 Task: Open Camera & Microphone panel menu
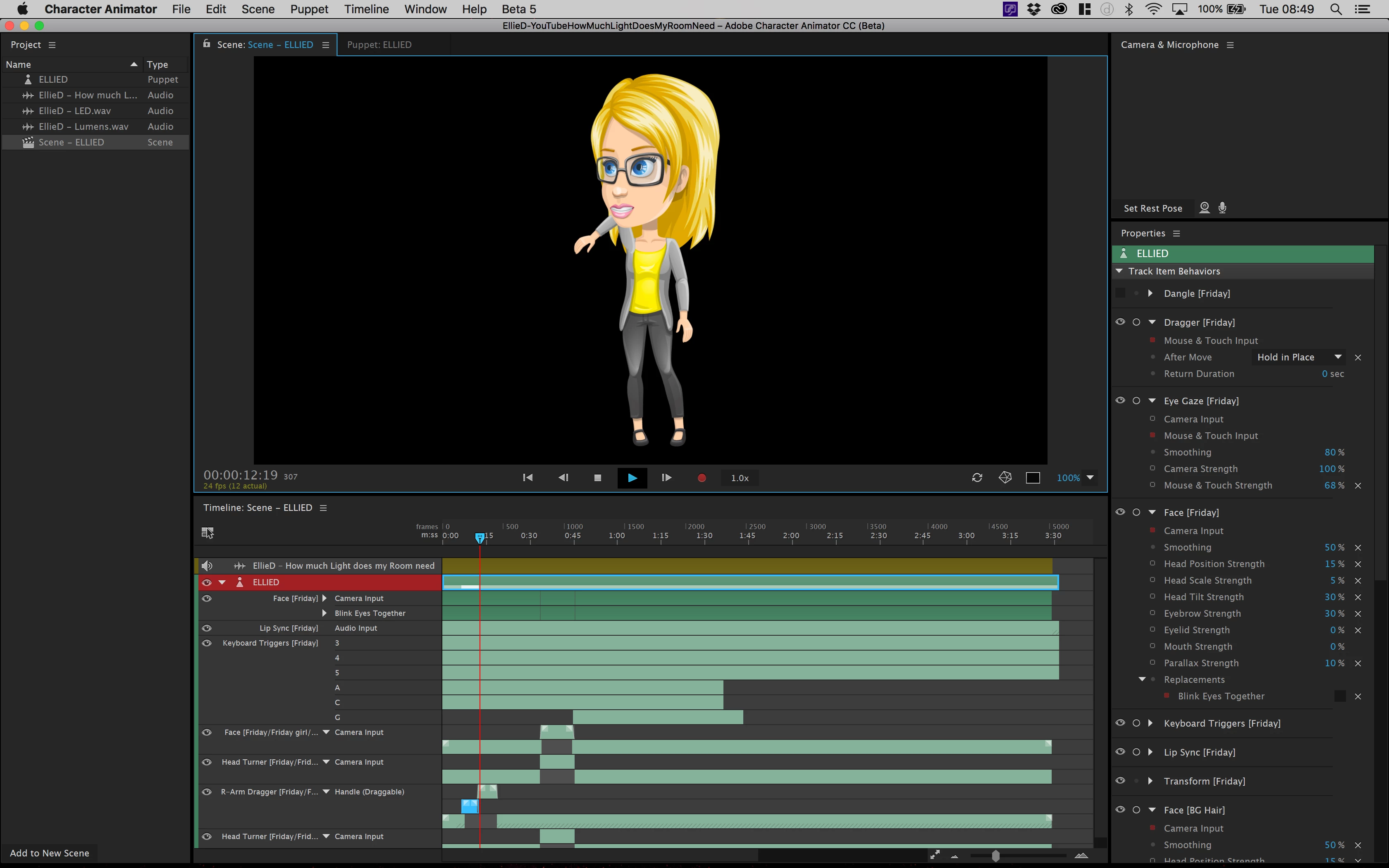[x=1230, y=45]
